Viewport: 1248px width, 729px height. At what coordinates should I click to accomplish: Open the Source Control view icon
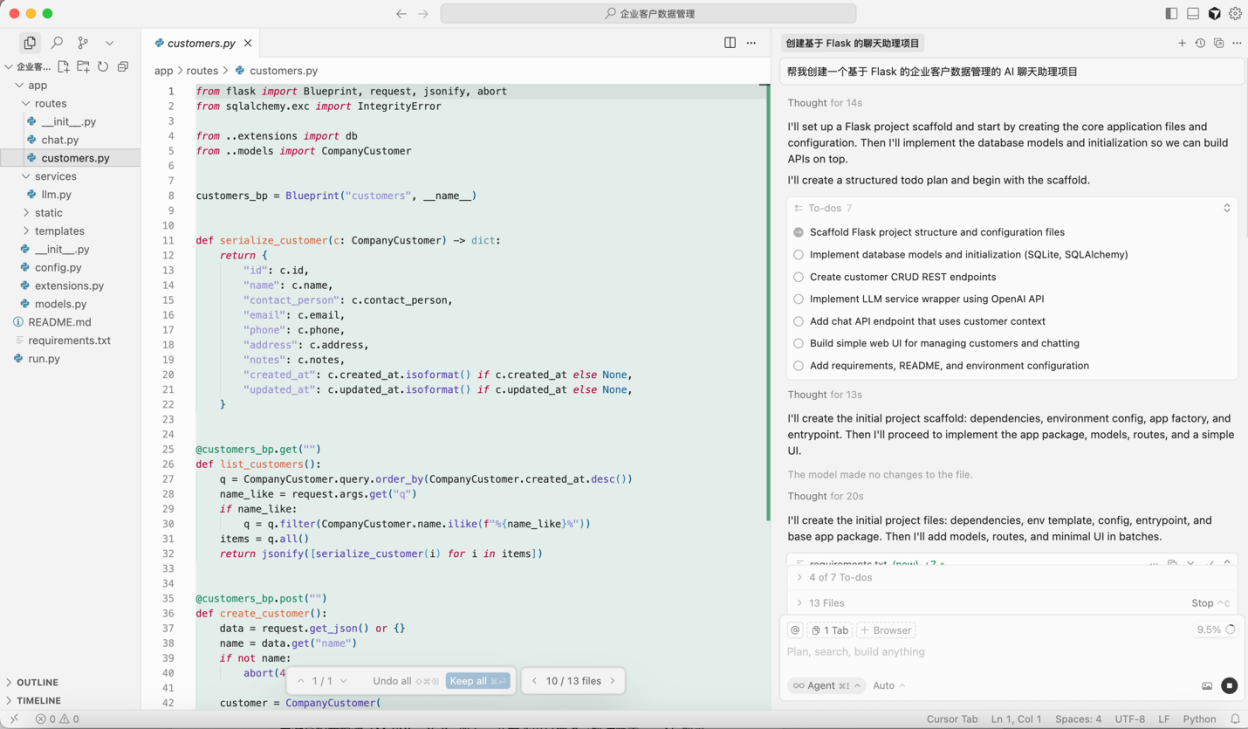pos(83,43)
